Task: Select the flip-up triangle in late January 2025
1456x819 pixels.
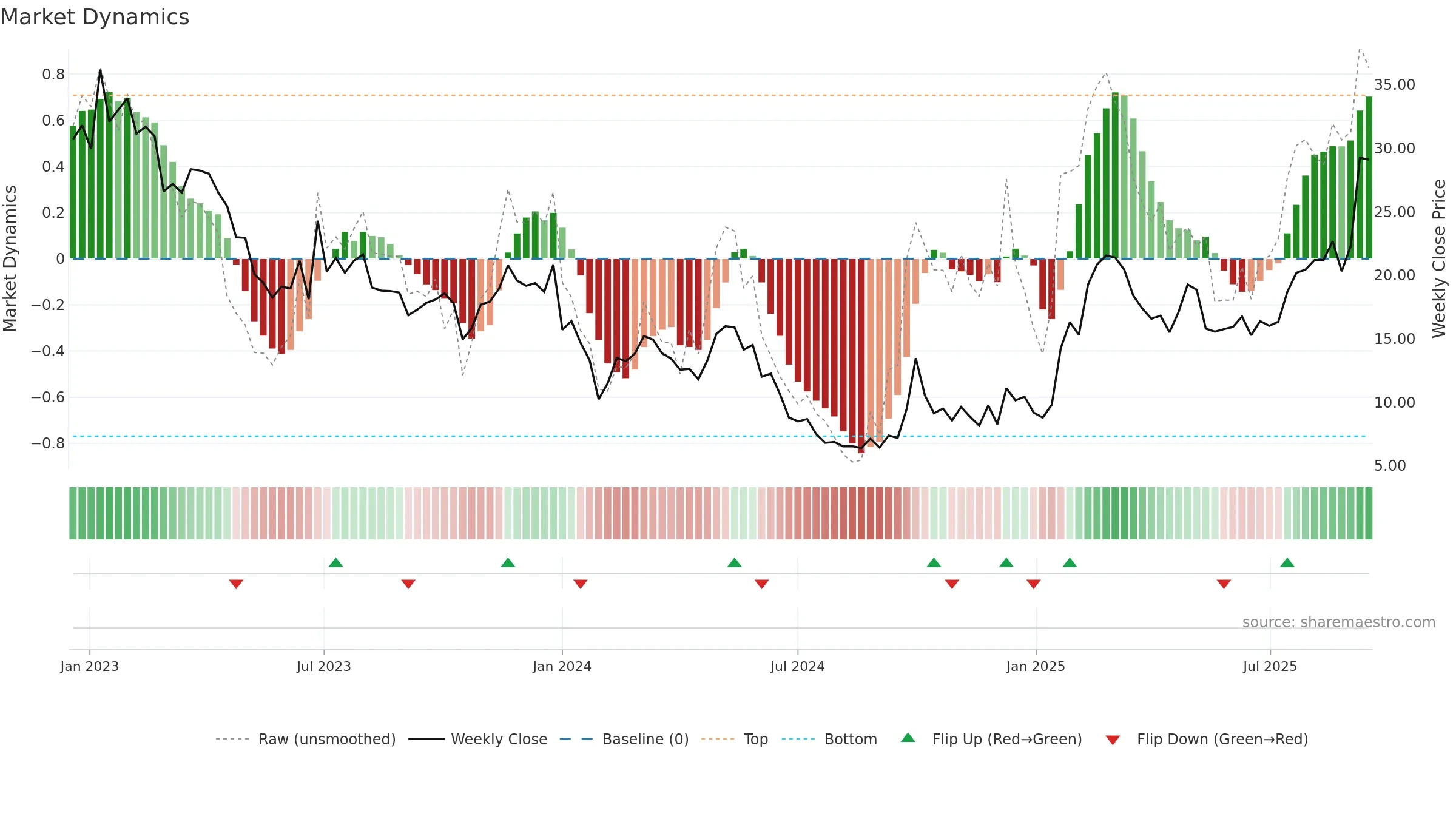Action: [x=1070, y=562]
